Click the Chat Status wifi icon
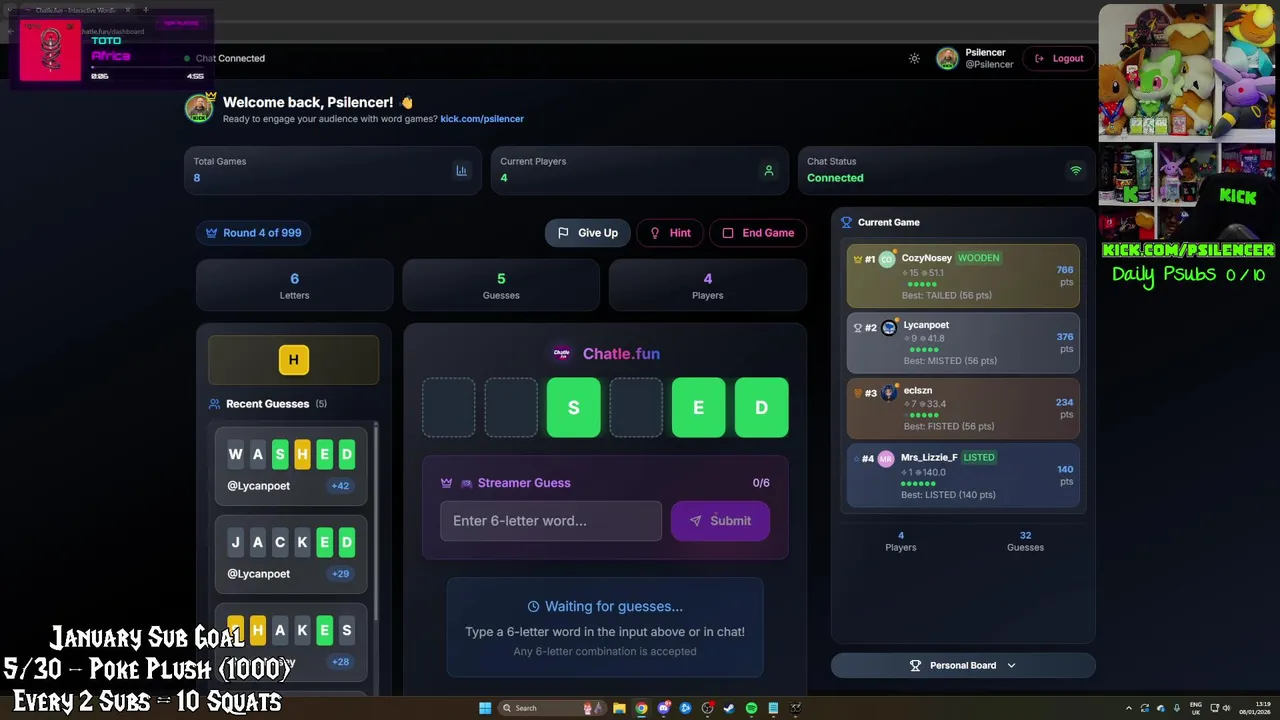The height and width of the screenshot is (720, 1280). (x=1076, y=171)
